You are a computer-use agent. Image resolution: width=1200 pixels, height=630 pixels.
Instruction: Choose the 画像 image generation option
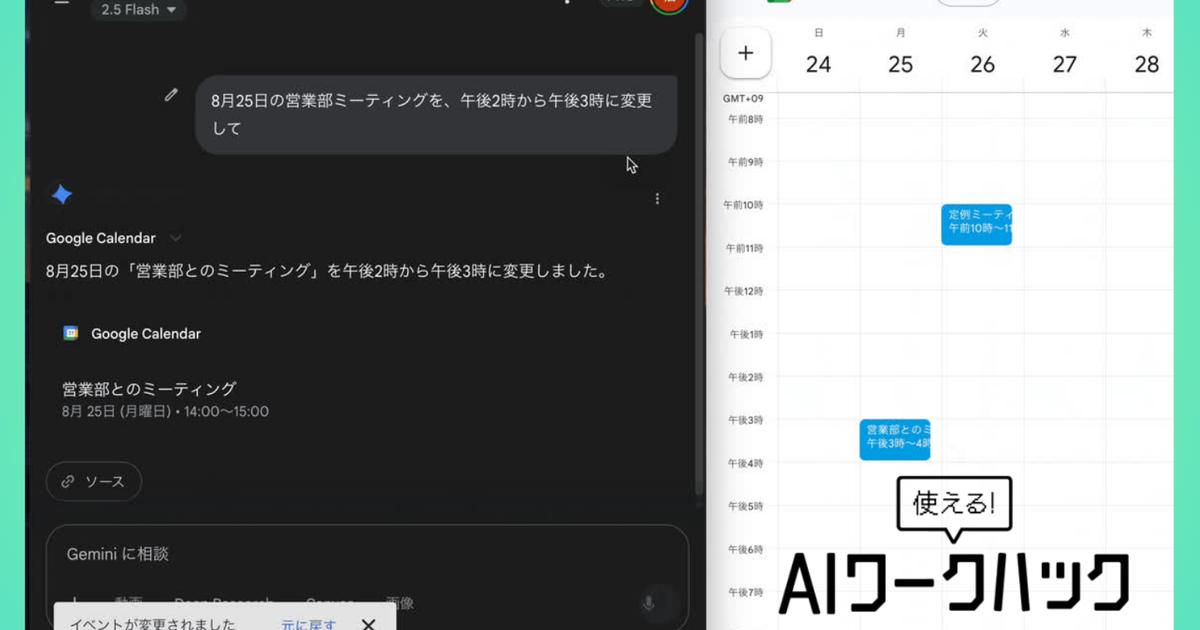tap(401, 603)
